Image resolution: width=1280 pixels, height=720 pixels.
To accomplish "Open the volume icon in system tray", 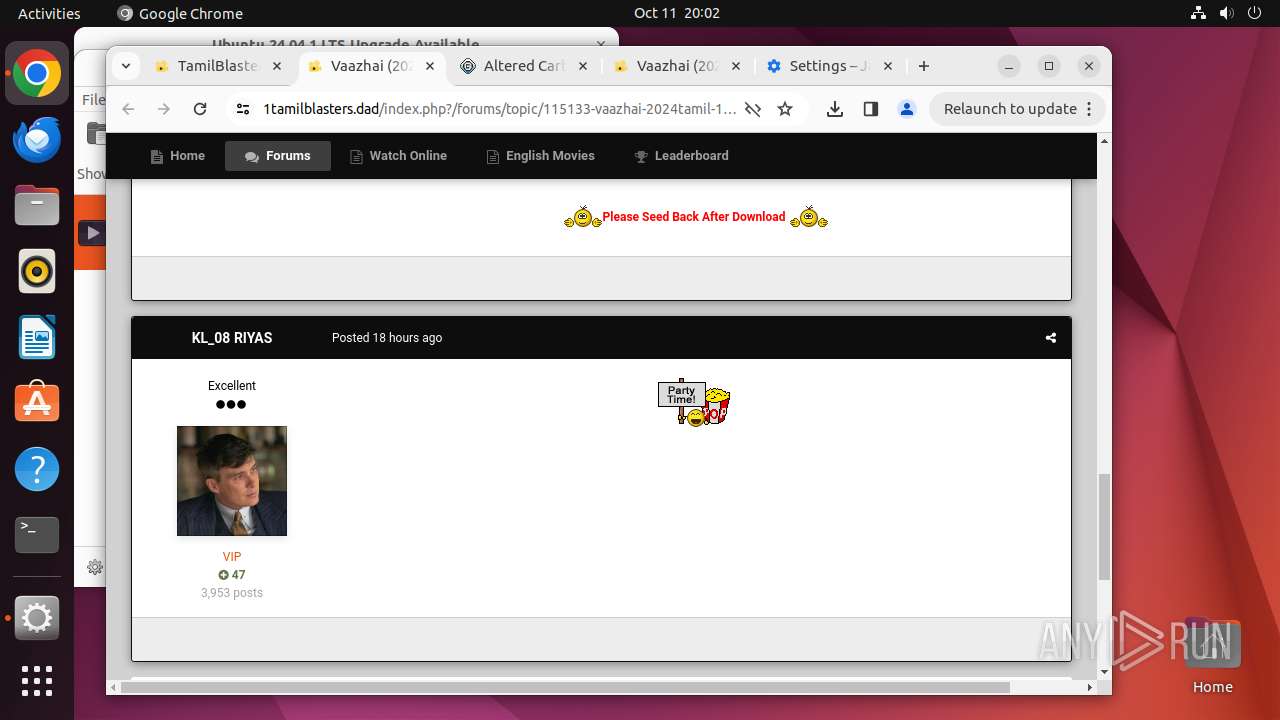I will (1225, 13).
